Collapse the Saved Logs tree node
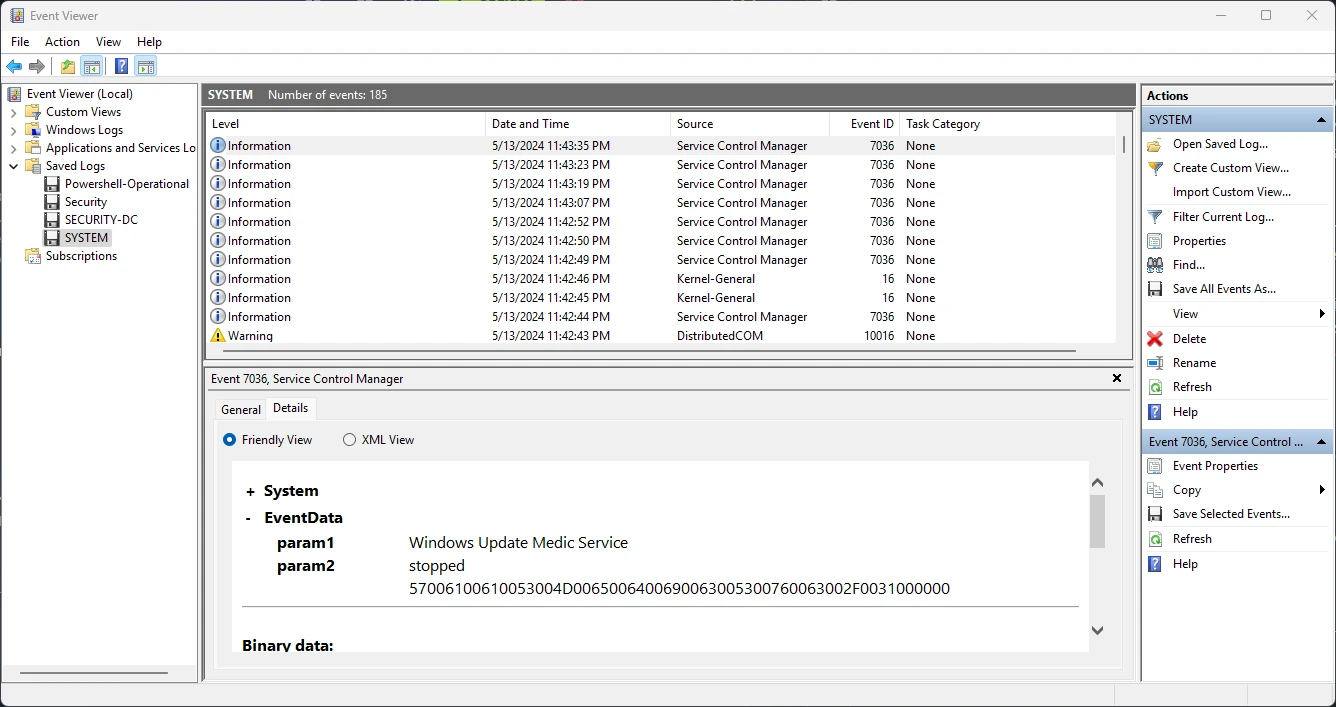Viewport: 1336px width, 707px height. (x=14, y=166)
